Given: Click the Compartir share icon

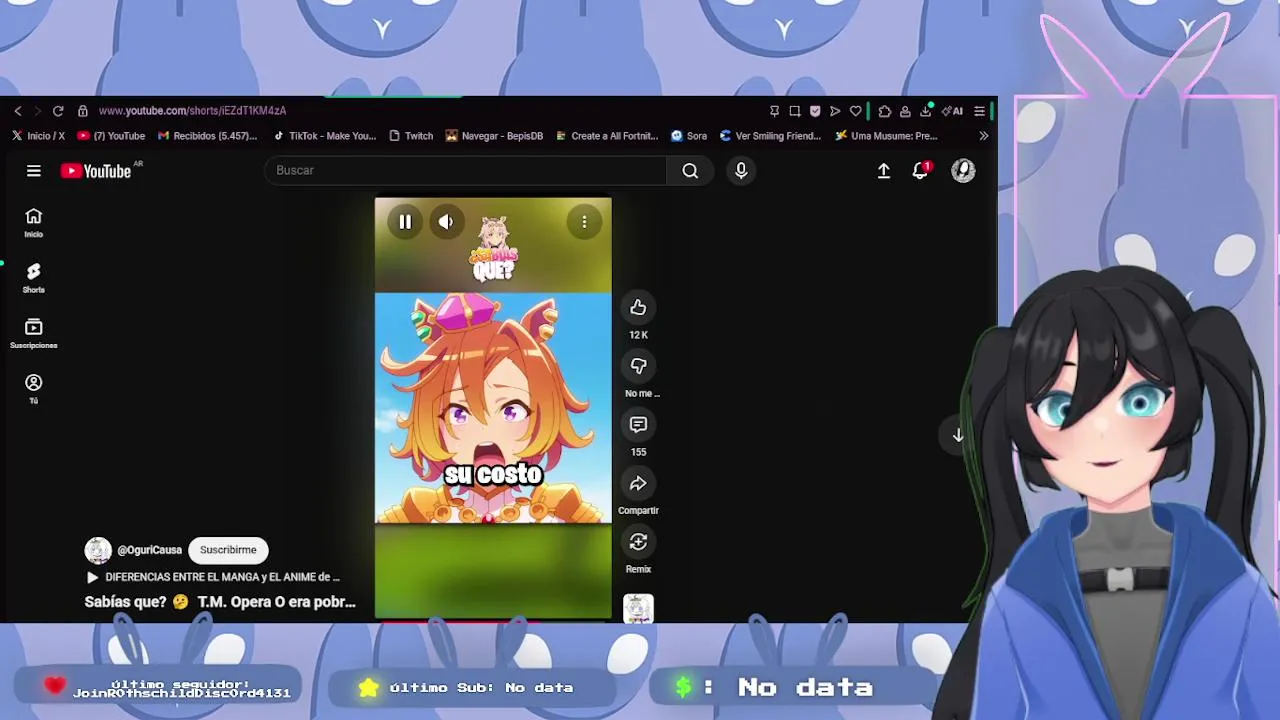Looking at the screenshot, I should [x=638, y=484].
